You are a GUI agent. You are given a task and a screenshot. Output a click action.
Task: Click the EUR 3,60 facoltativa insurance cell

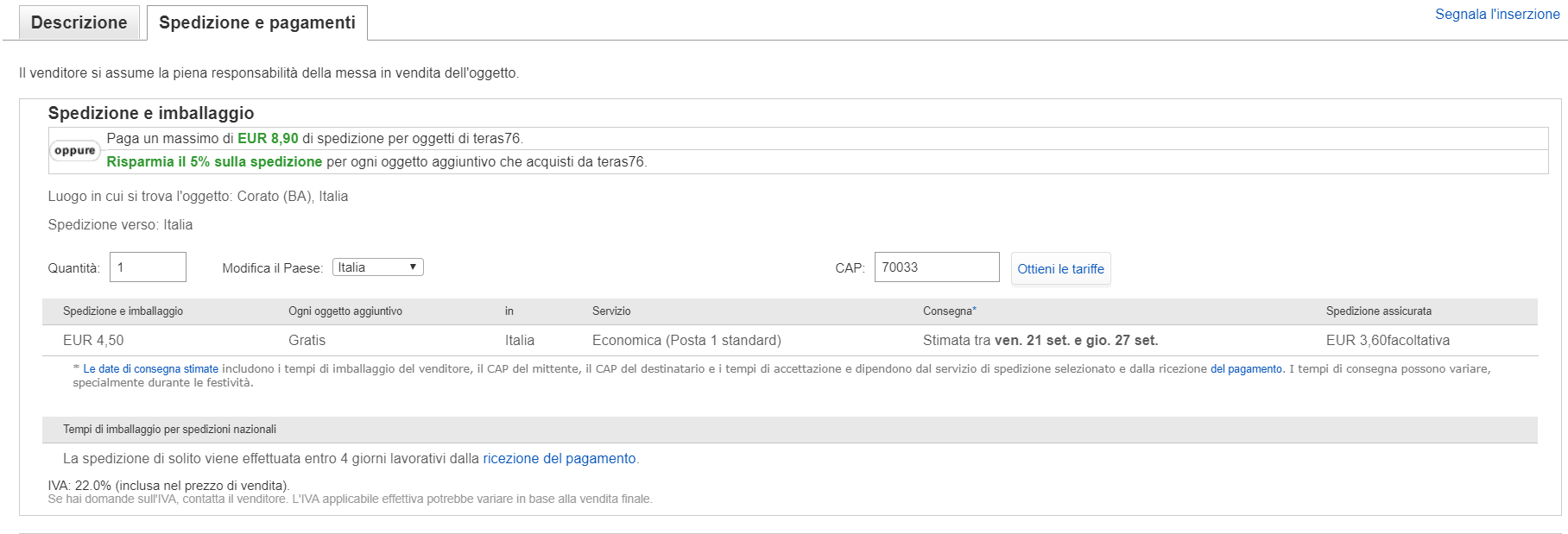[1388, 341]
